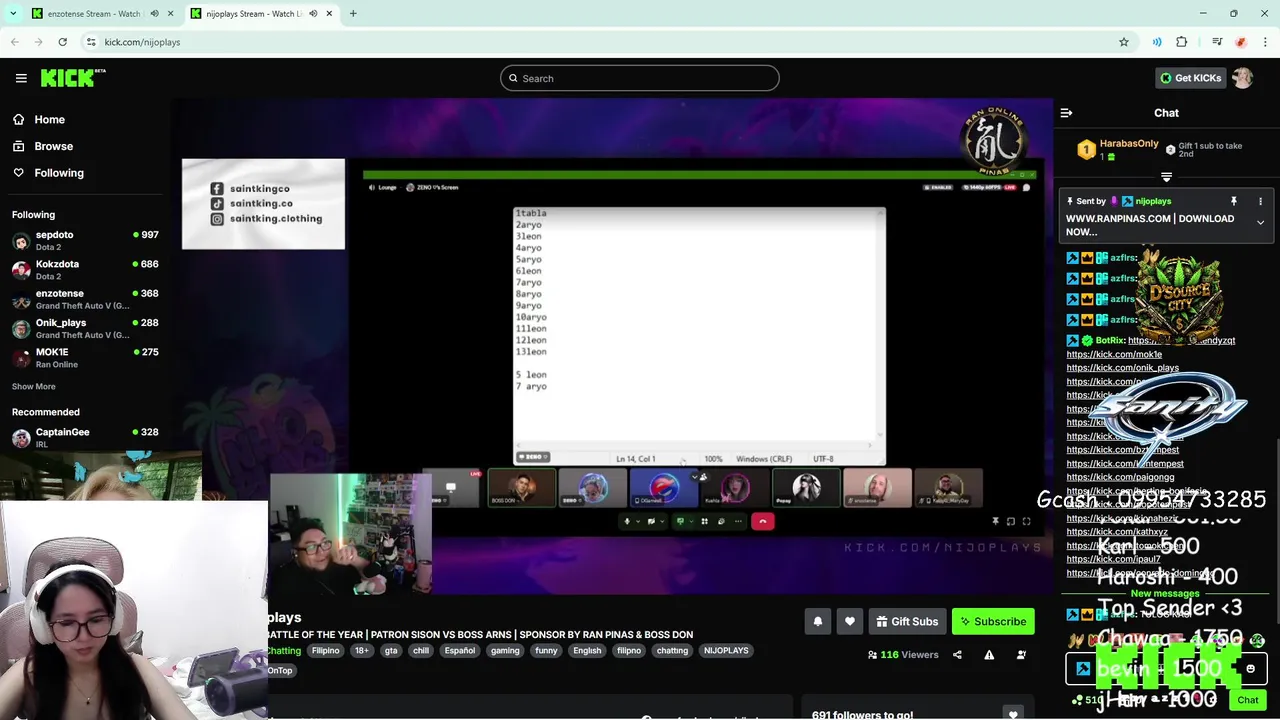Expand the Following list with Show more
Screen dimensions: 1280x720
[34, 386]
